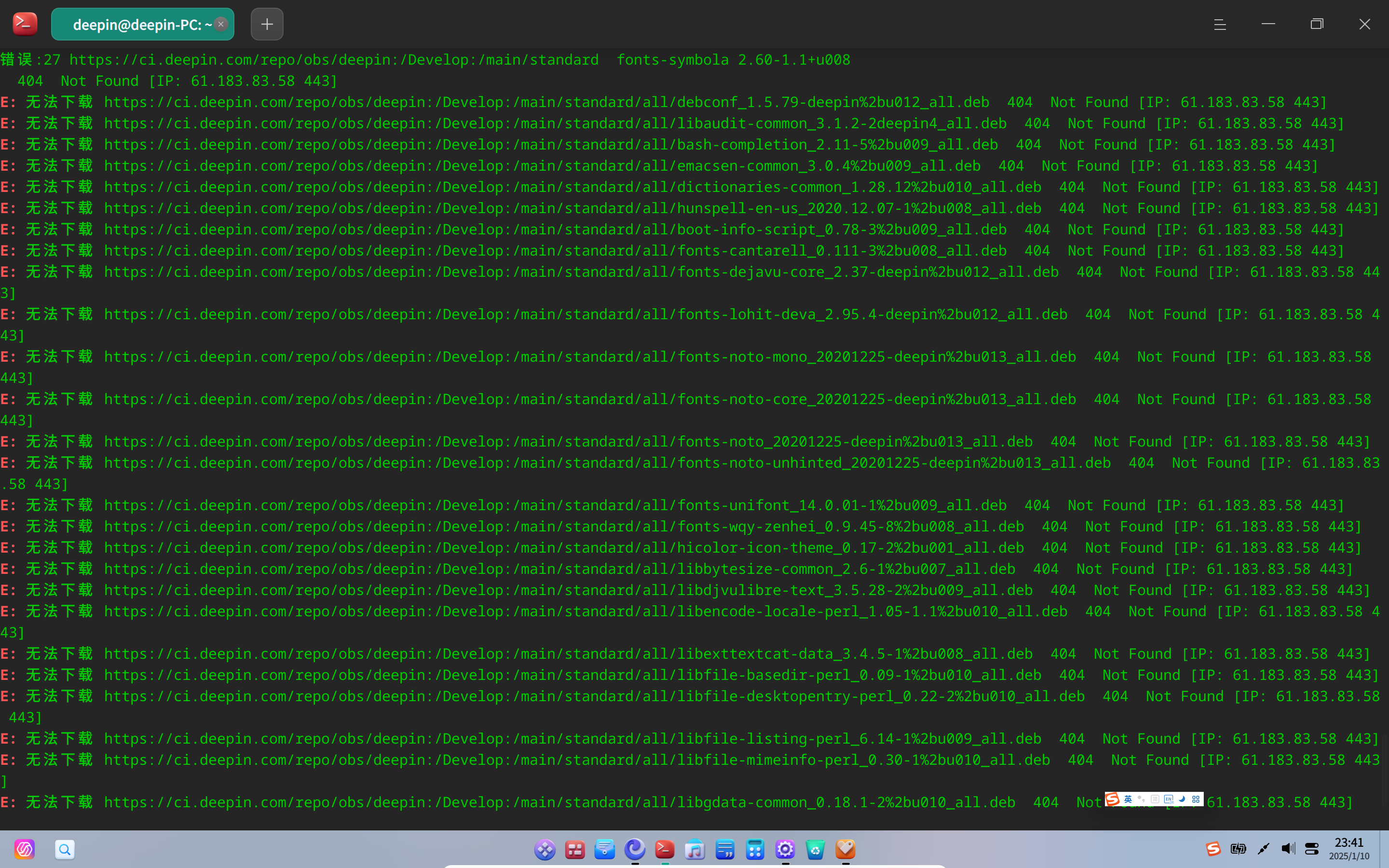Toggle the moon night mode on input bar

1182,799
